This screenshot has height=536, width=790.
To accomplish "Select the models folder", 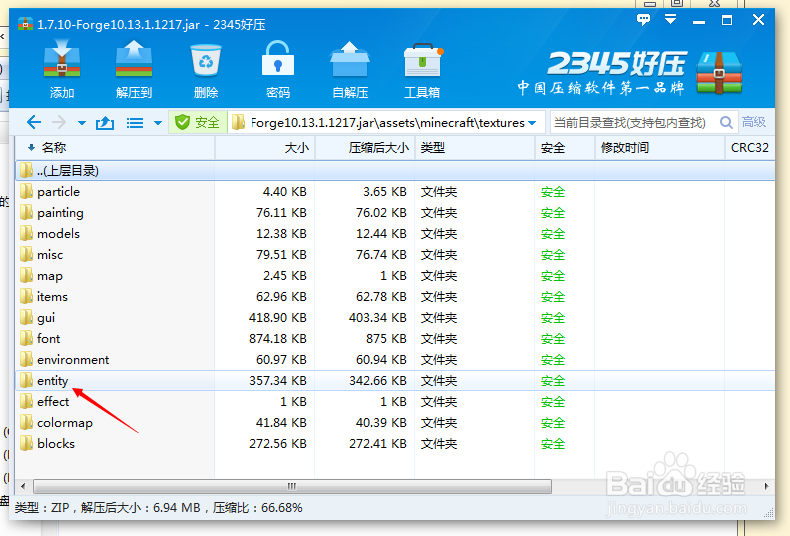I will point(395,234).
